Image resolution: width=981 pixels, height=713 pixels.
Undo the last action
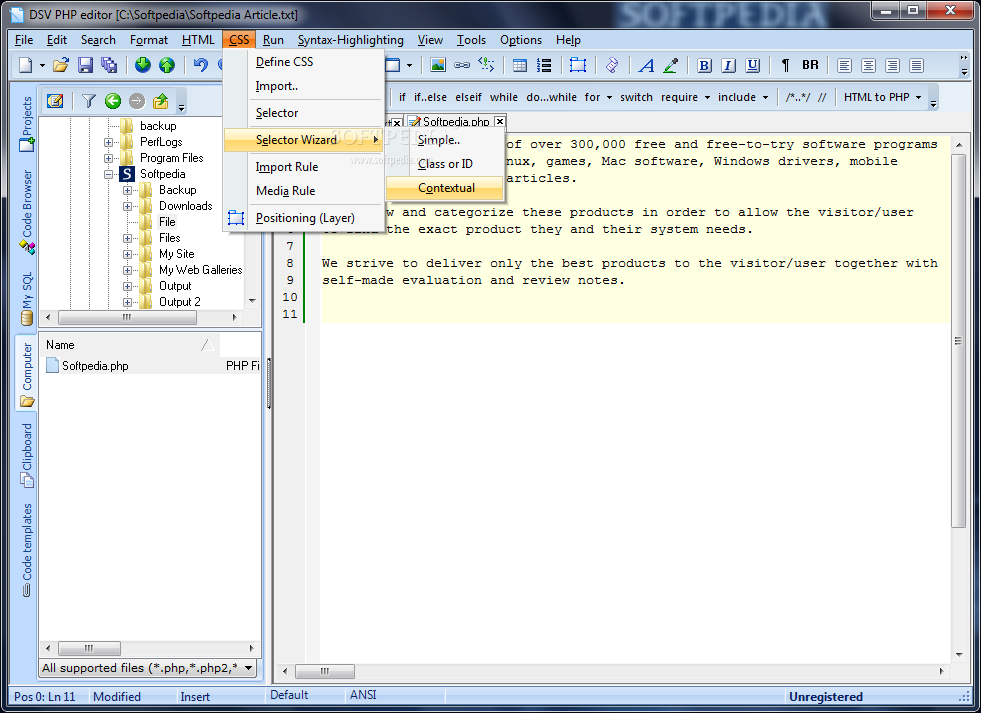pyautogui.click(x=200, y=65)
